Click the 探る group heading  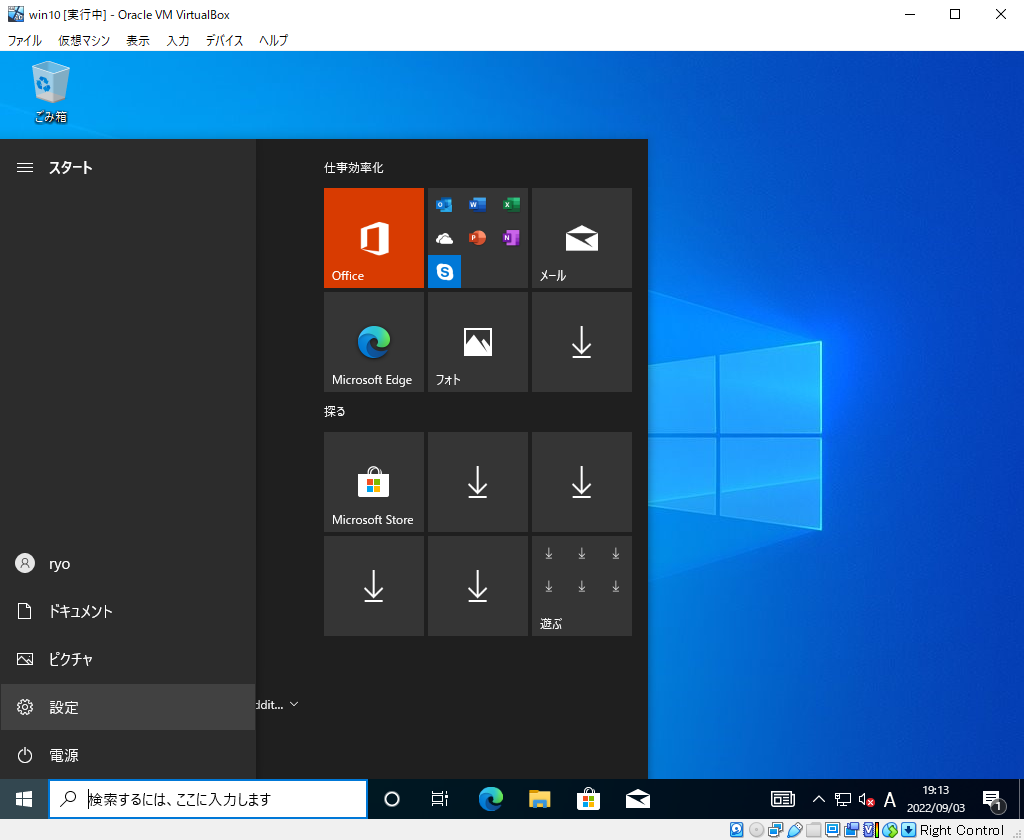[x=334, y=412]
